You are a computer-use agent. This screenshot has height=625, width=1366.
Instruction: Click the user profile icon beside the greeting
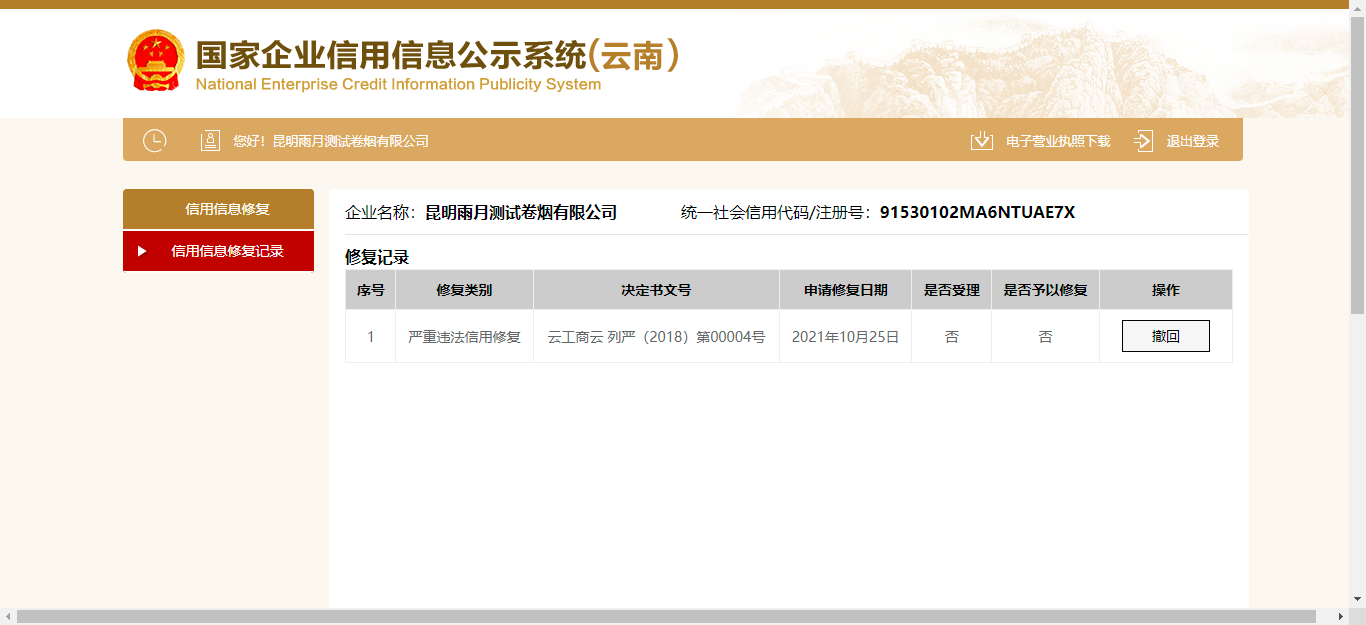210,141
